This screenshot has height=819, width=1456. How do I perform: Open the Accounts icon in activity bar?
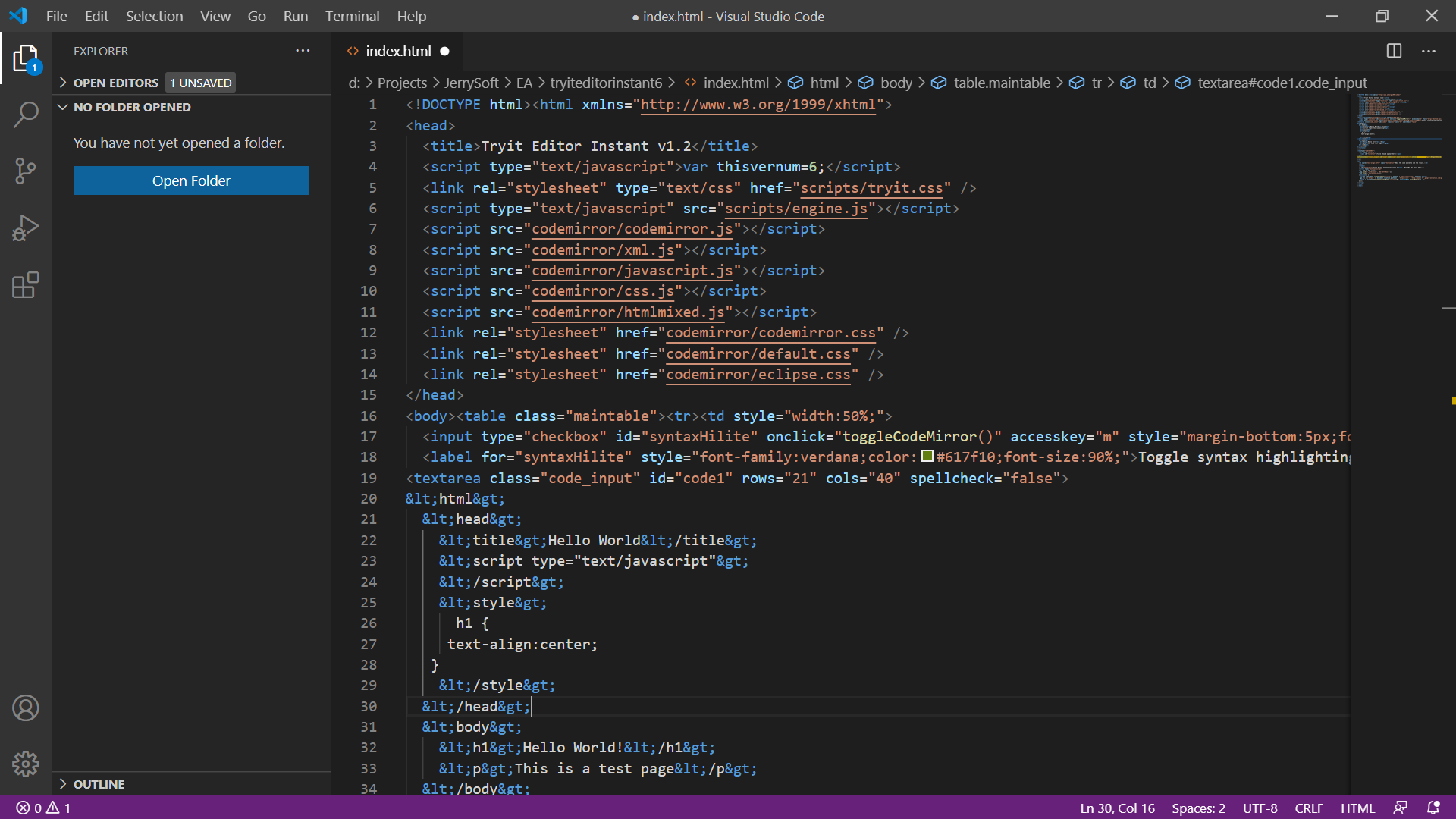pos(26,708)
